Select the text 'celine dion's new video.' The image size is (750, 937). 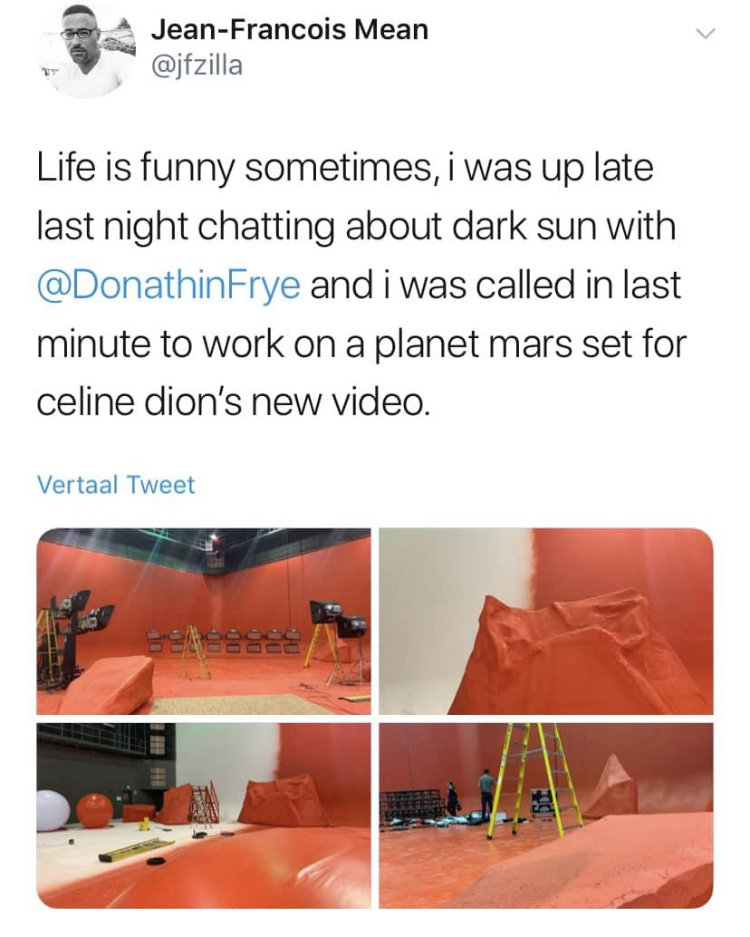click(233, 403)
